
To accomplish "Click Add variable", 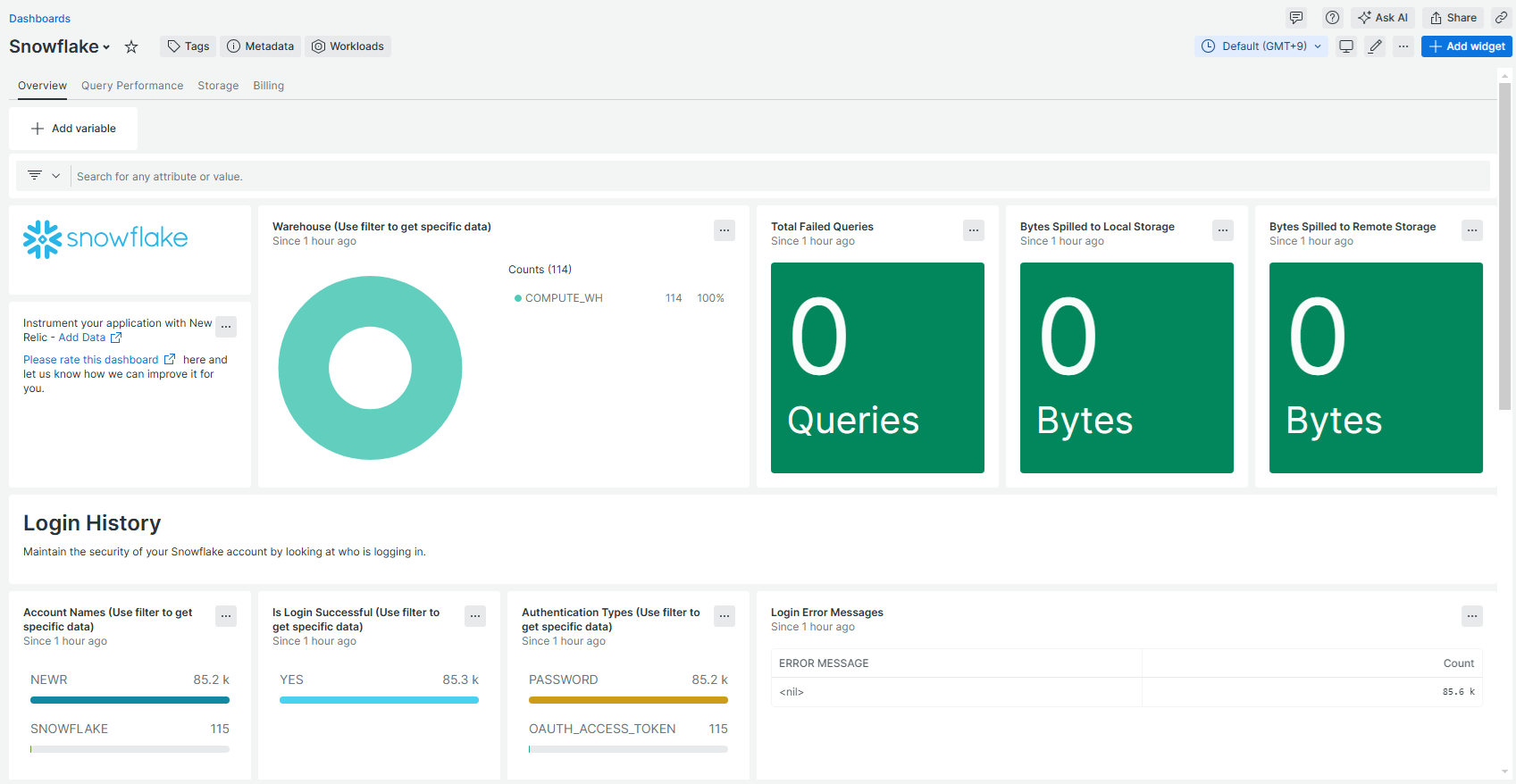I will click(73, 129).
